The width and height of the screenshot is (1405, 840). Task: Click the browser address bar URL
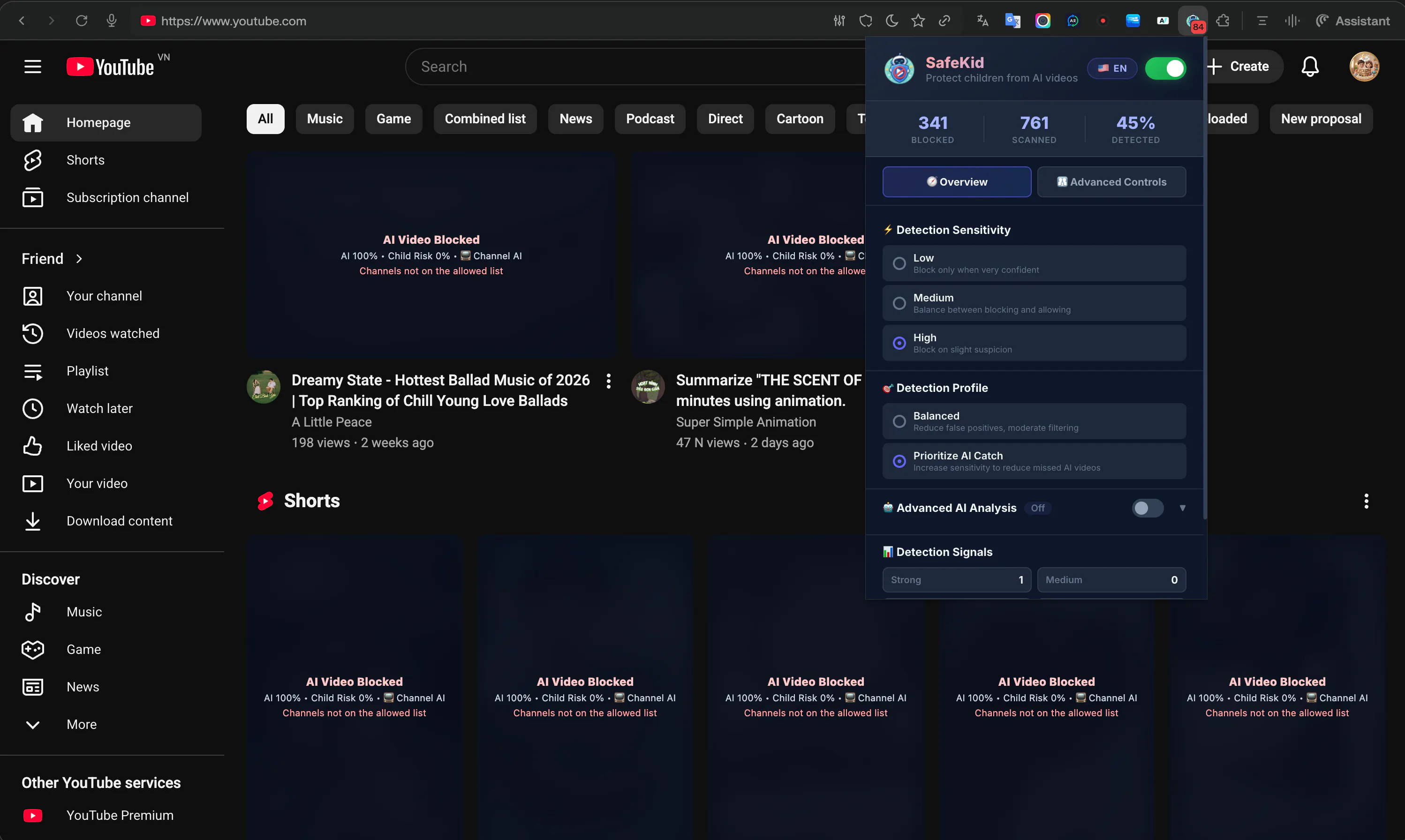(234, 21)
